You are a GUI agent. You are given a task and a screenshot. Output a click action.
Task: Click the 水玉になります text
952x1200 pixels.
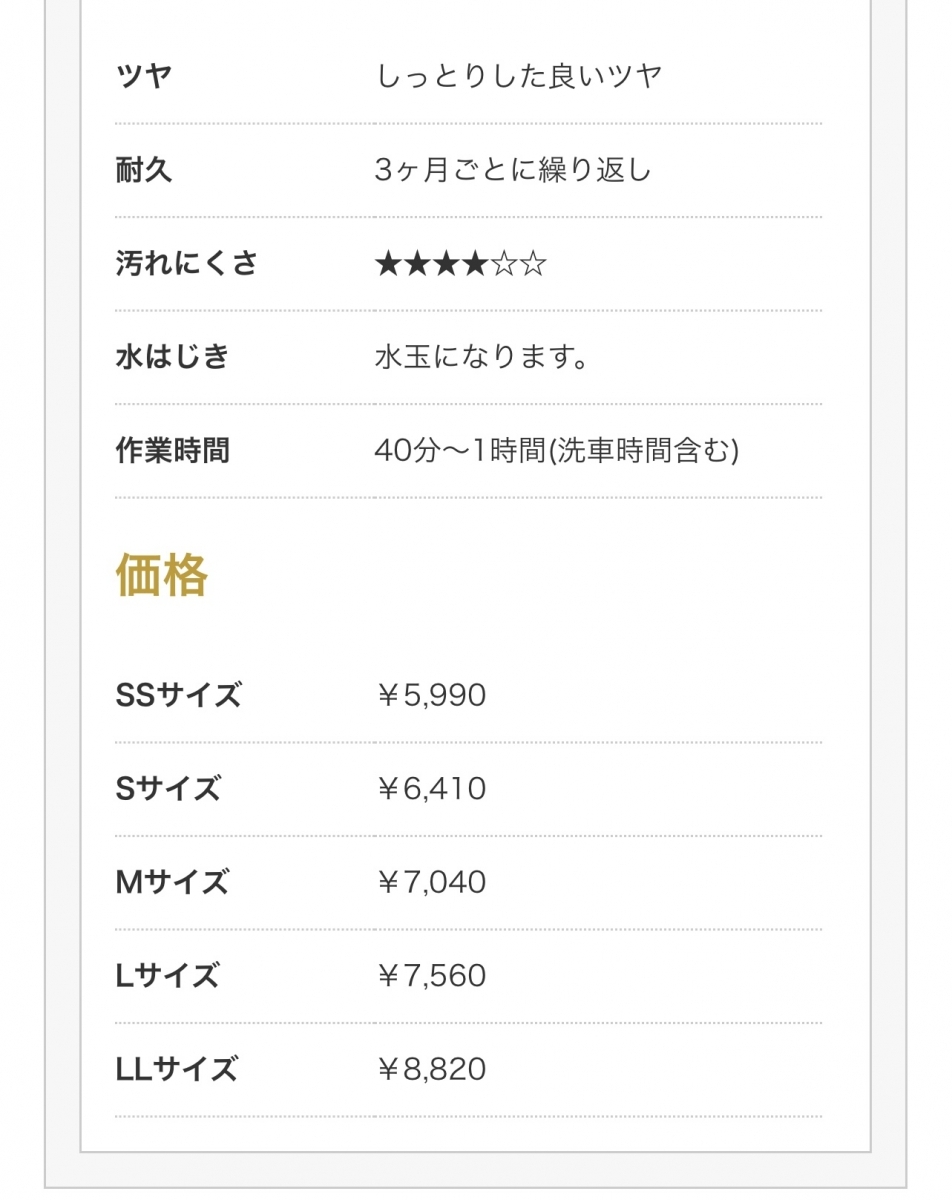point(481,357)
